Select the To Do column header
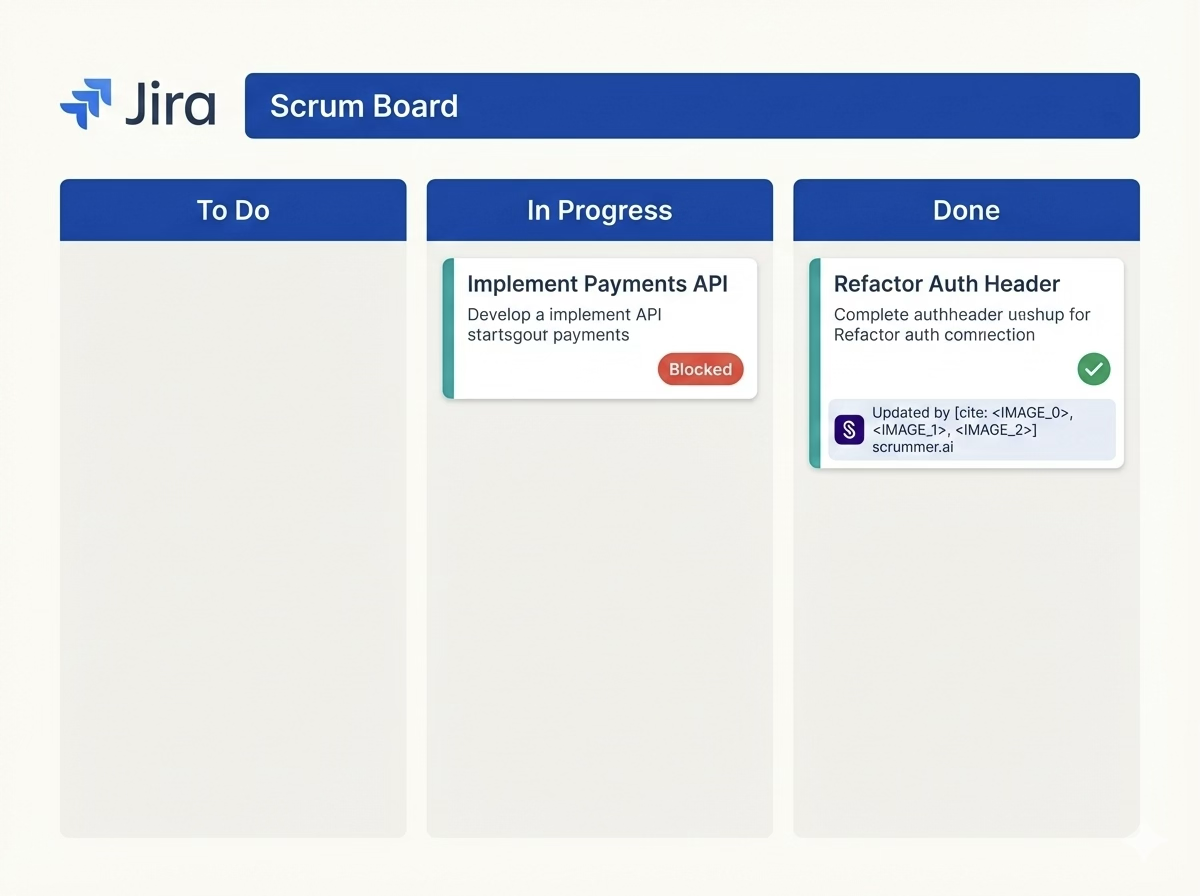 [233, 210]
